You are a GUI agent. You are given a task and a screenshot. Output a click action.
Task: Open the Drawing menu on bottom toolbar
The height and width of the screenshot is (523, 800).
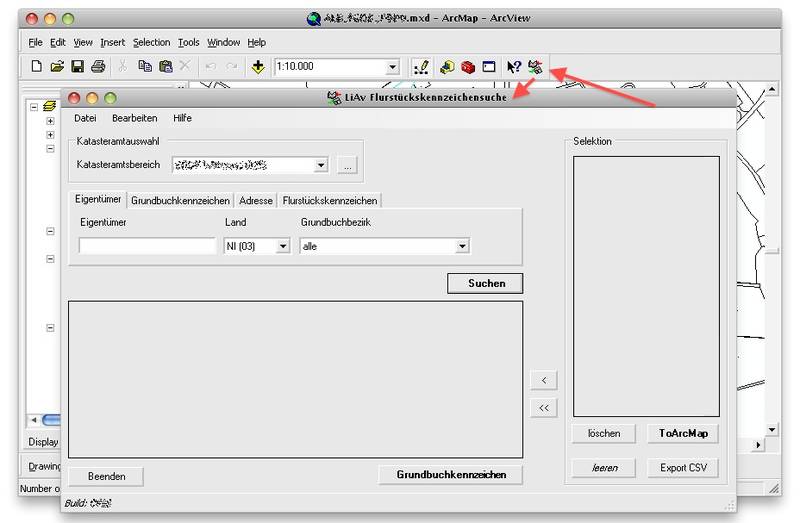44,466
